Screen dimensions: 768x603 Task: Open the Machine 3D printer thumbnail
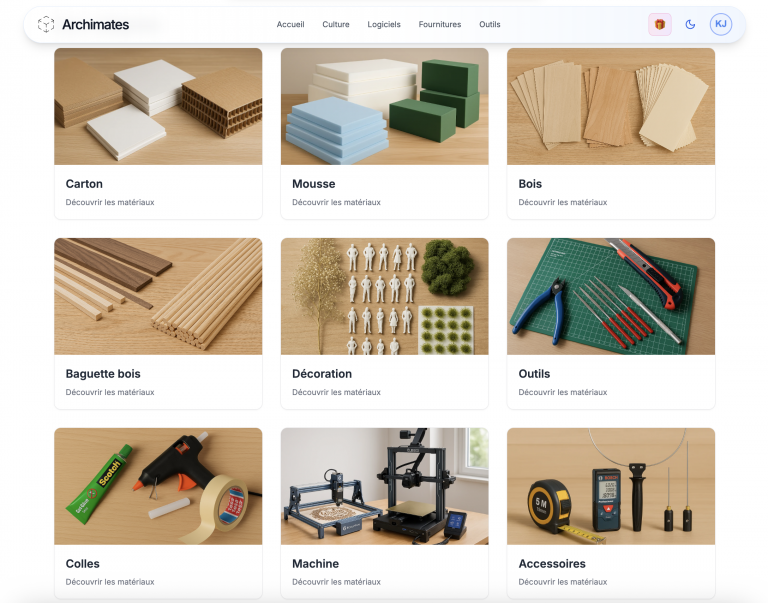coord(384,486)
